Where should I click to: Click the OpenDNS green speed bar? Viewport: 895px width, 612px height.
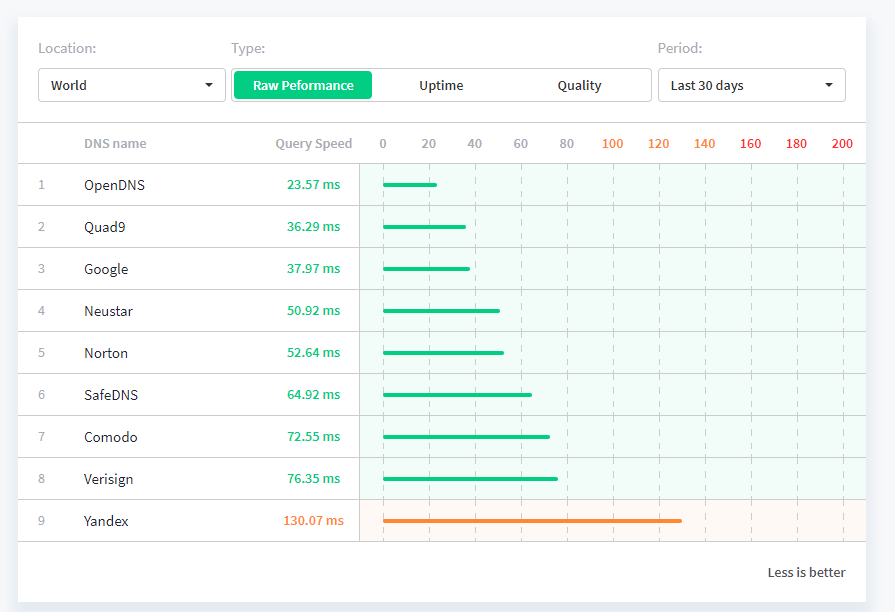pyautogui.click(x=410, y=184)
